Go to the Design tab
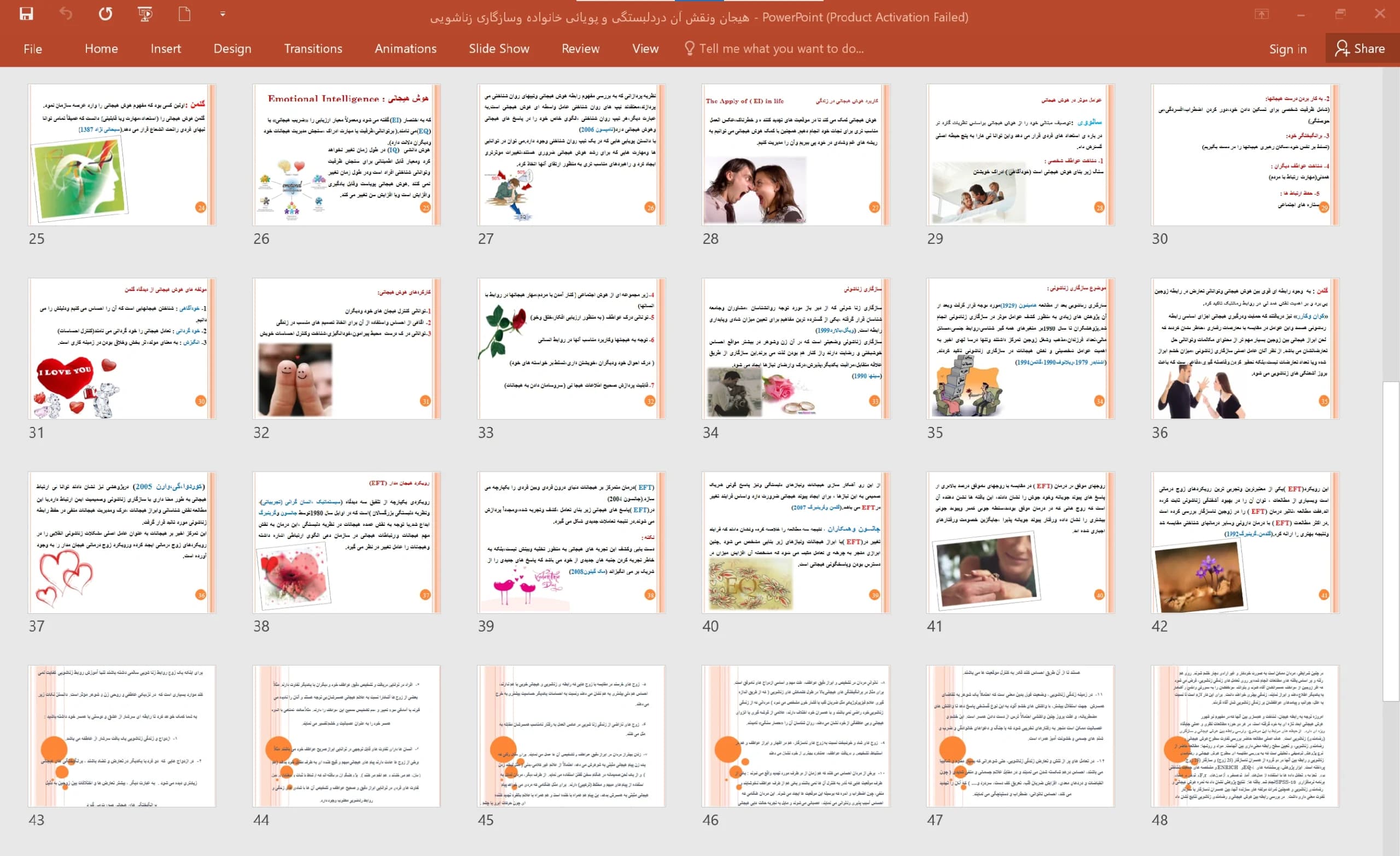The image size is (1400, 856). point(232,49)
